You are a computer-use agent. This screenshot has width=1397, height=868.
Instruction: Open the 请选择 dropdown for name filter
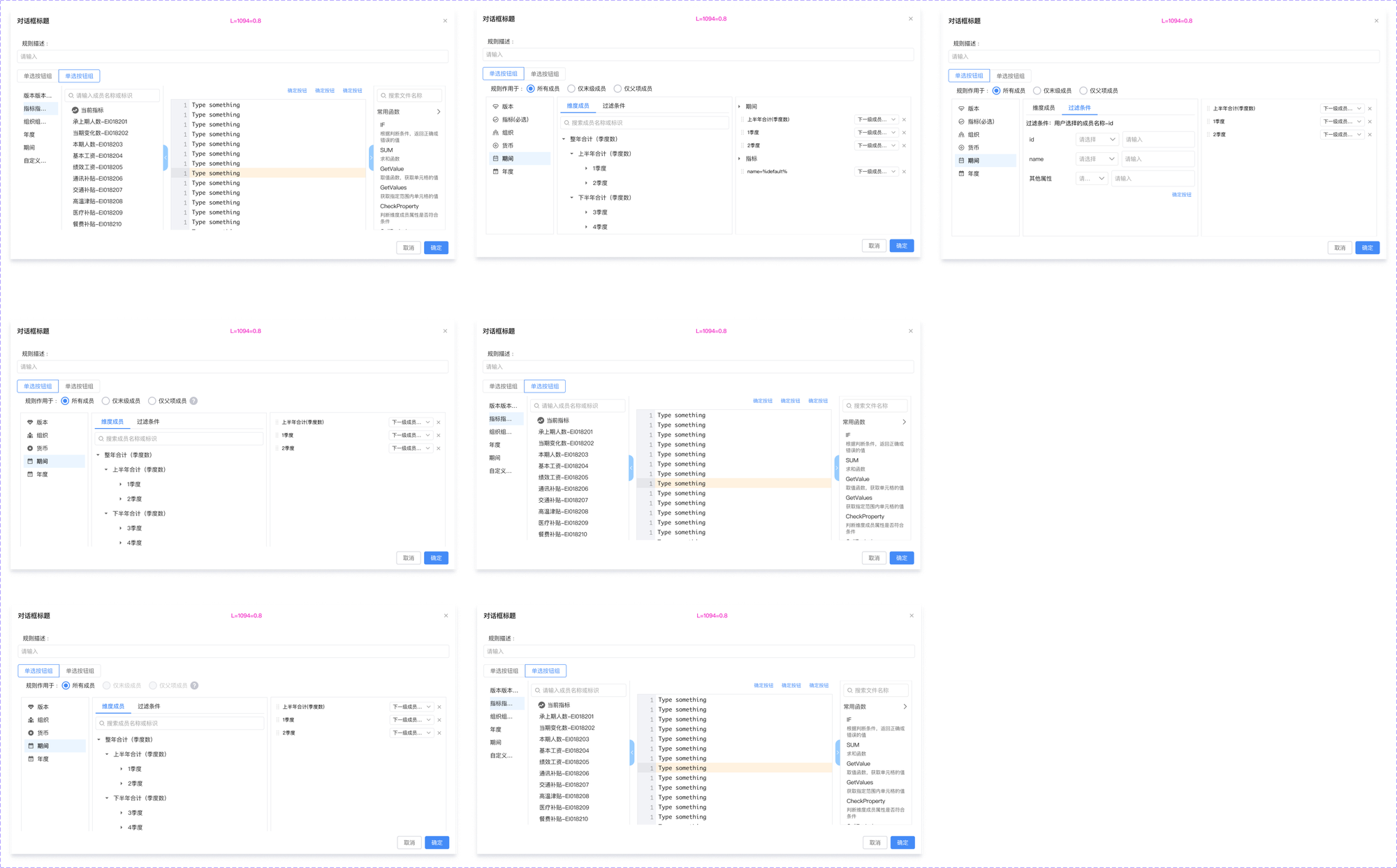pos(1097,159)
